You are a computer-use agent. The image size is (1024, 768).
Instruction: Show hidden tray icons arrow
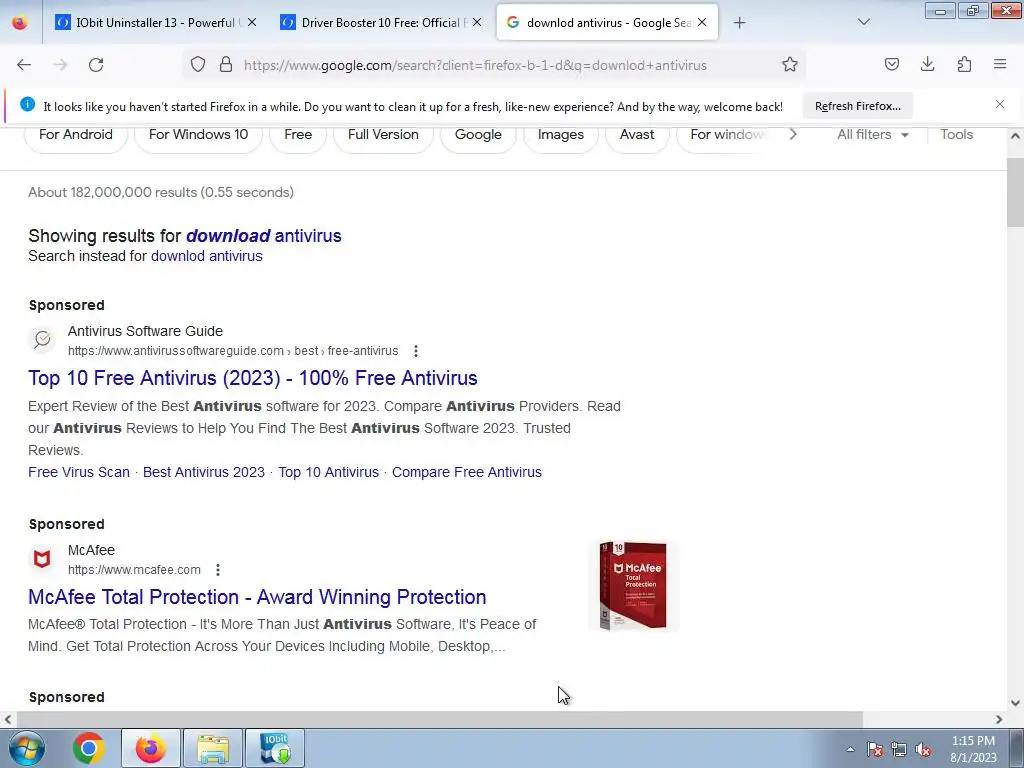(850, 750)
